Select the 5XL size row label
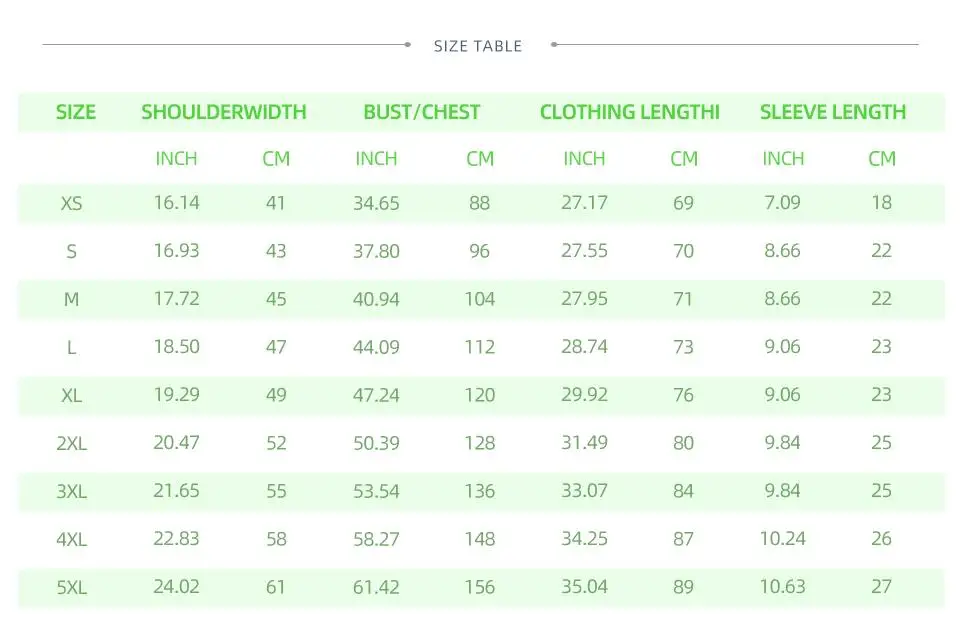967x643 pixels. point(72,588)
